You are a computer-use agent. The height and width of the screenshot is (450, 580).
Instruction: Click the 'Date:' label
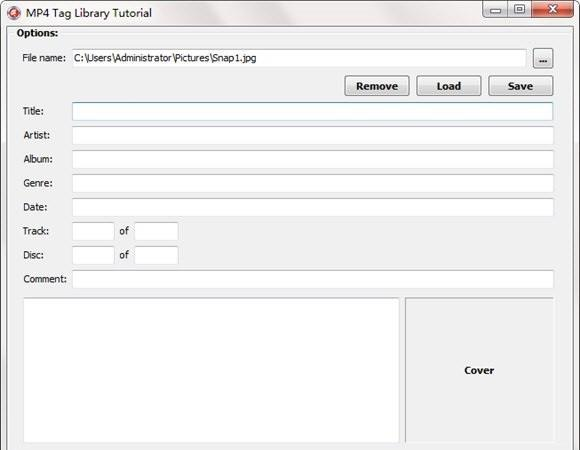point(36,207)
